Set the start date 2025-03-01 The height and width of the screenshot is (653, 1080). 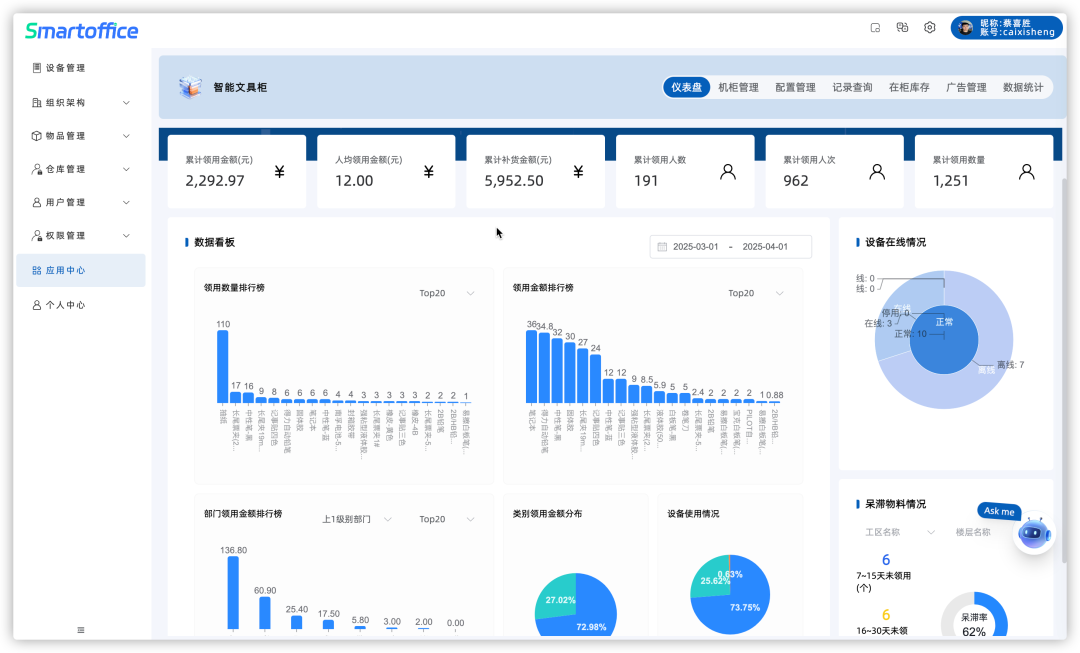[696, 247]
